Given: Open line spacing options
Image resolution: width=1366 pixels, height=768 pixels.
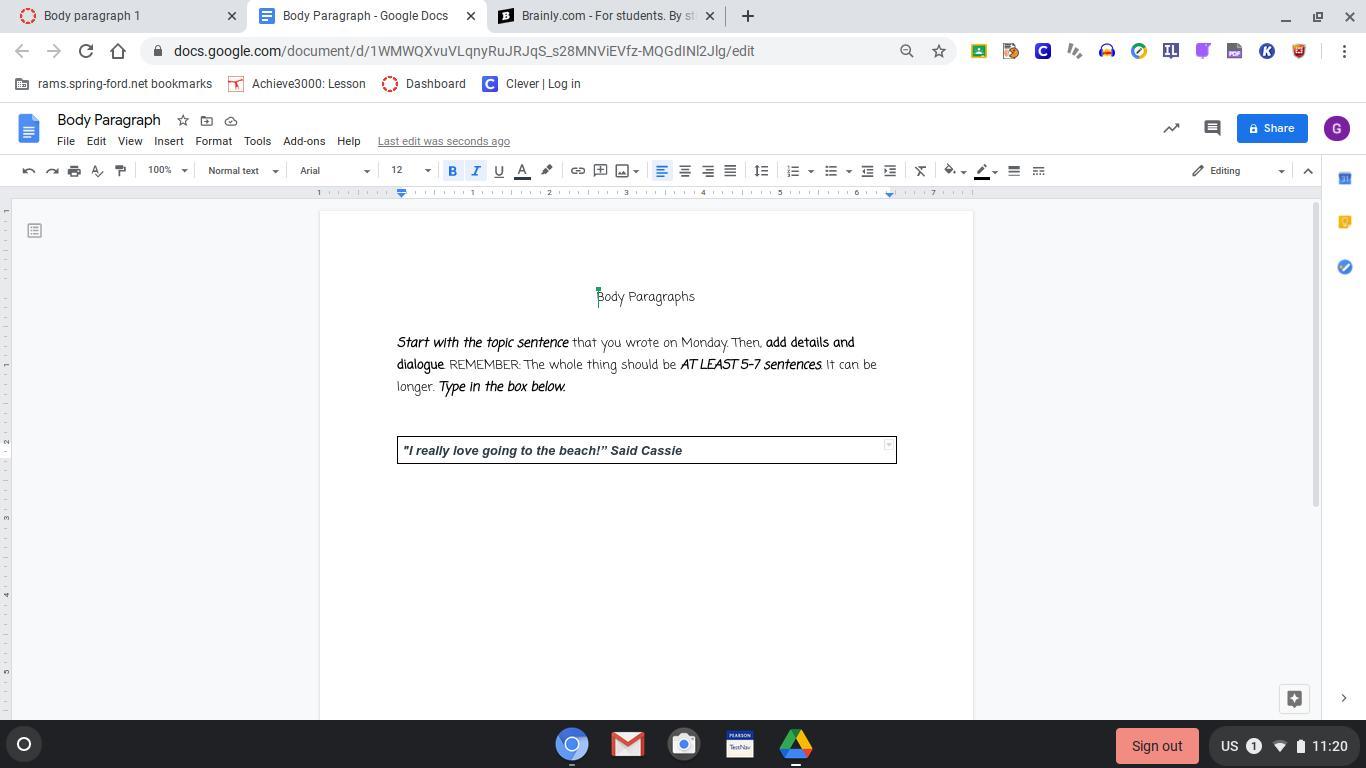Looking at the screenshot, I should pyautogui.click(x=761, y=171).
